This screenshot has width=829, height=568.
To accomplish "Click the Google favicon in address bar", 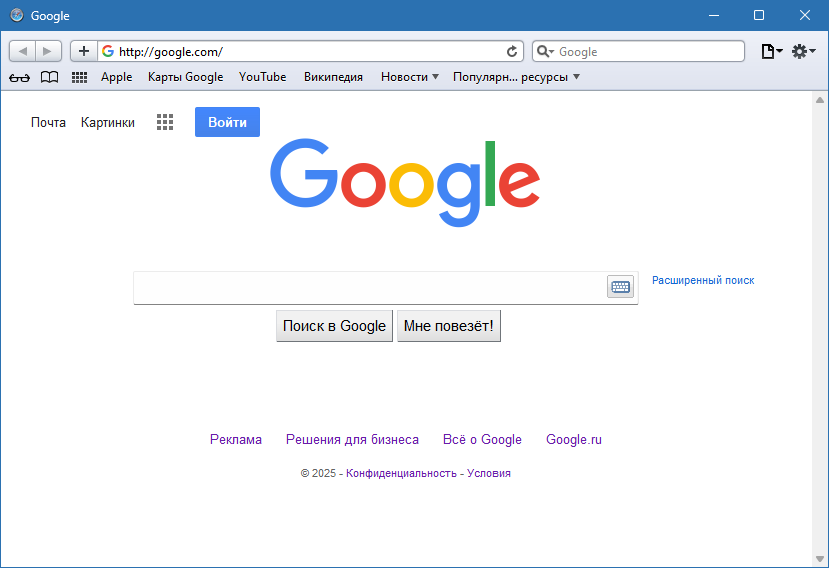I will click(x=108, y=51).
